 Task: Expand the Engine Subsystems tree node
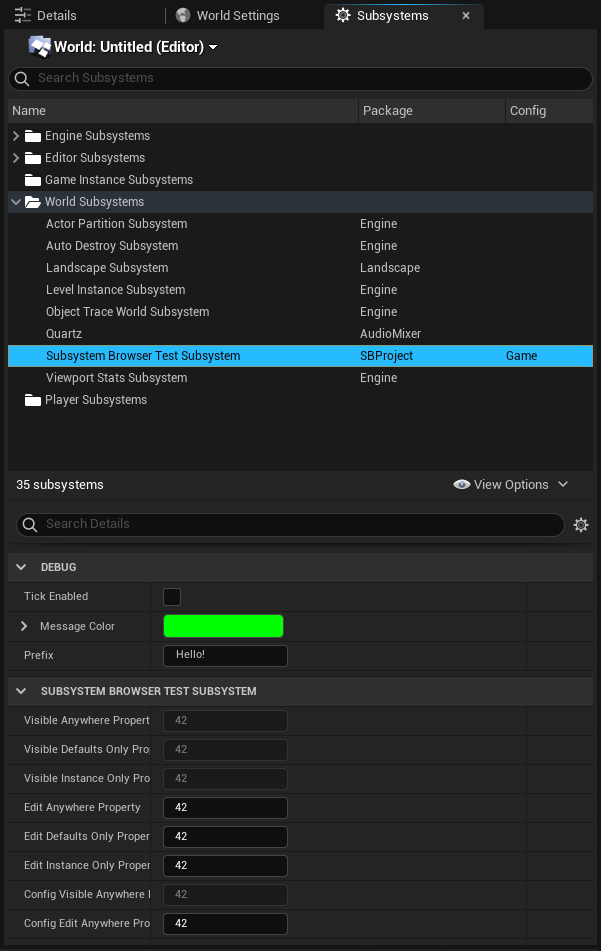pyautogui.click(x=16, y=136)
